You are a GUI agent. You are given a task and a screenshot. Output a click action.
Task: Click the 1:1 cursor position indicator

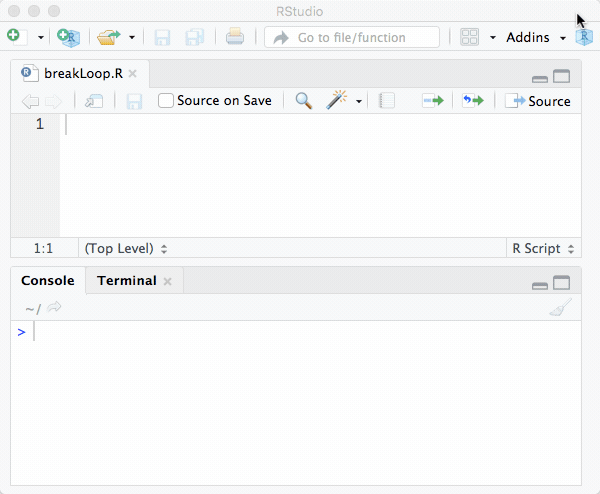[x=43, y=249]
